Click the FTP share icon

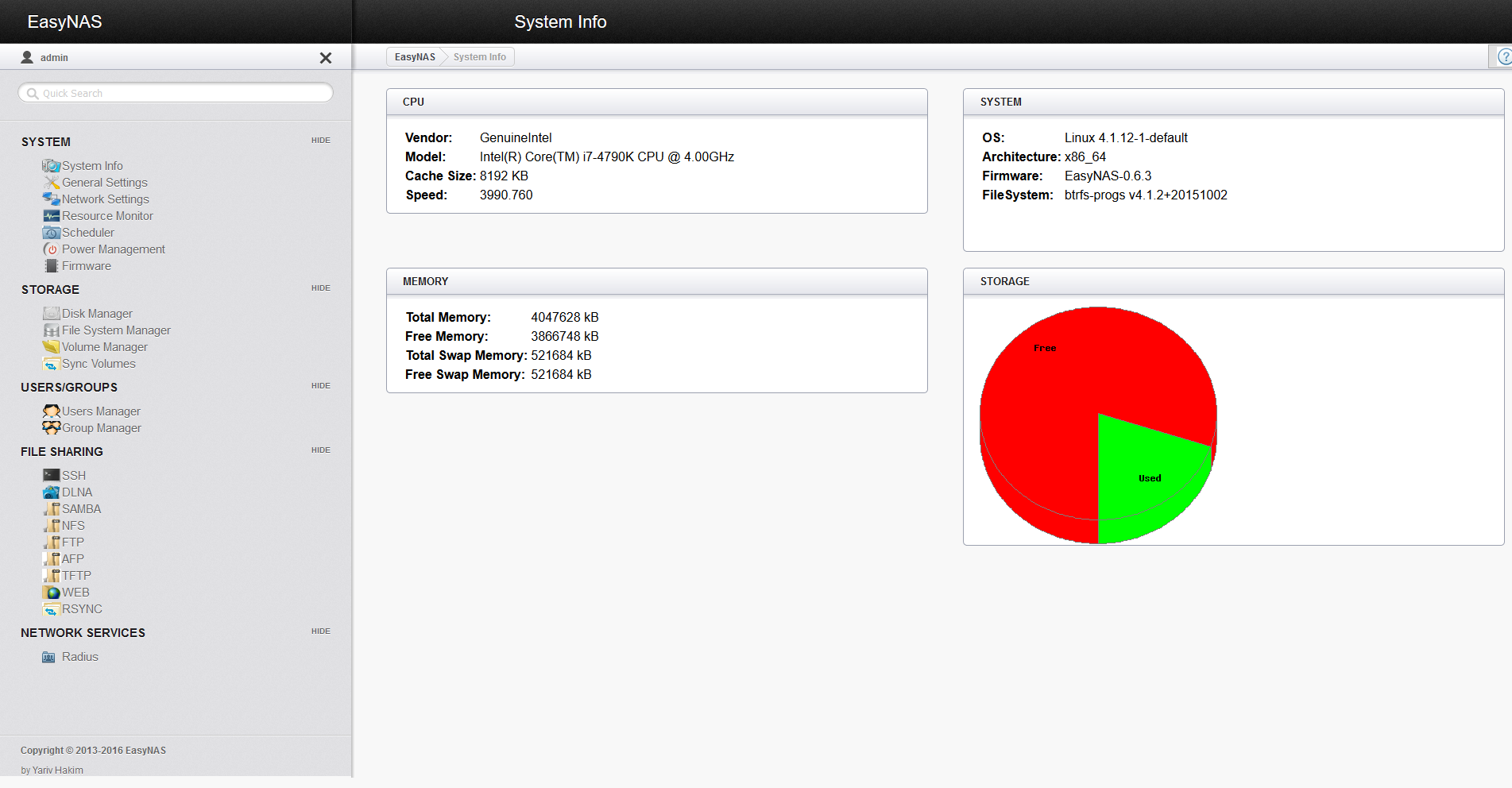click(52, 543)
